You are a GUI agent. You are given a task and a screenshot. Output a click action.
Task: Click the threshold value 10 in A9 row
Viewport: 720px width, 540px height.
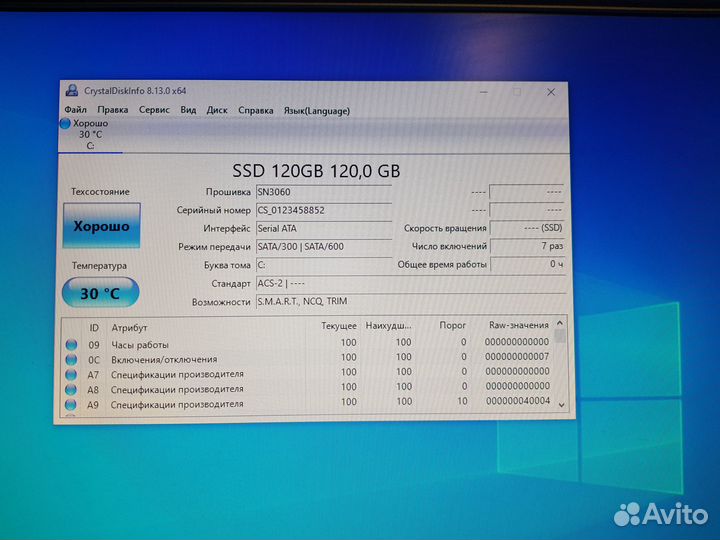click(462, 401)
